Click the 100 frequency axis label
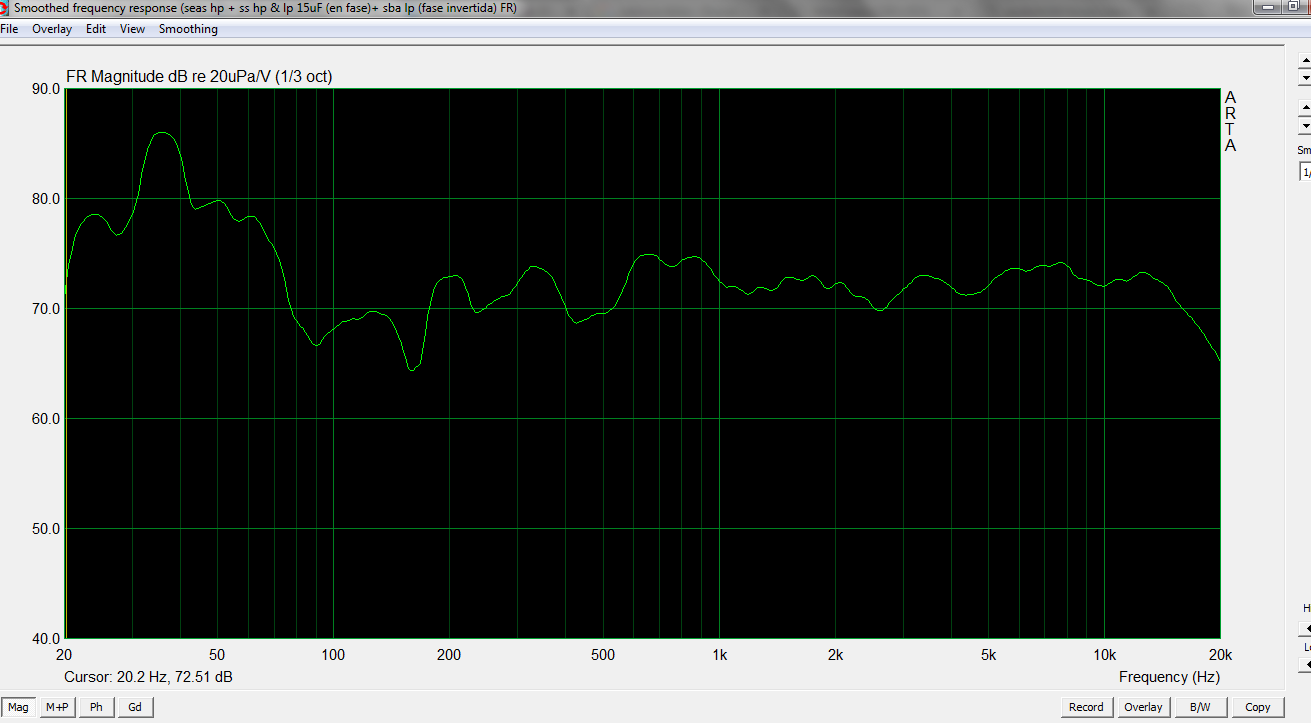The width and height of the screenshot is (1311, 723). 333,655
